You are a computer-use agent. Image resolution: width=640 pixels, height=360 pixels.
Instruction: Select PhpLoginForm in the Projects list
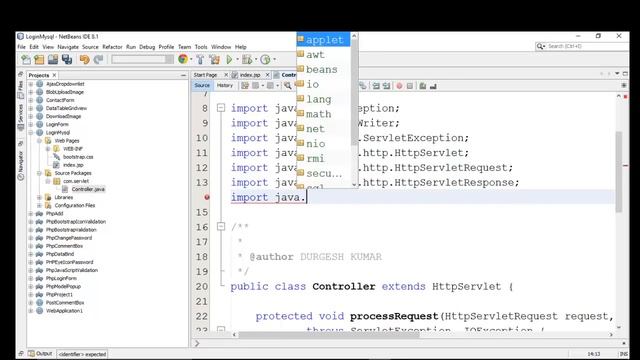point(61,278)
